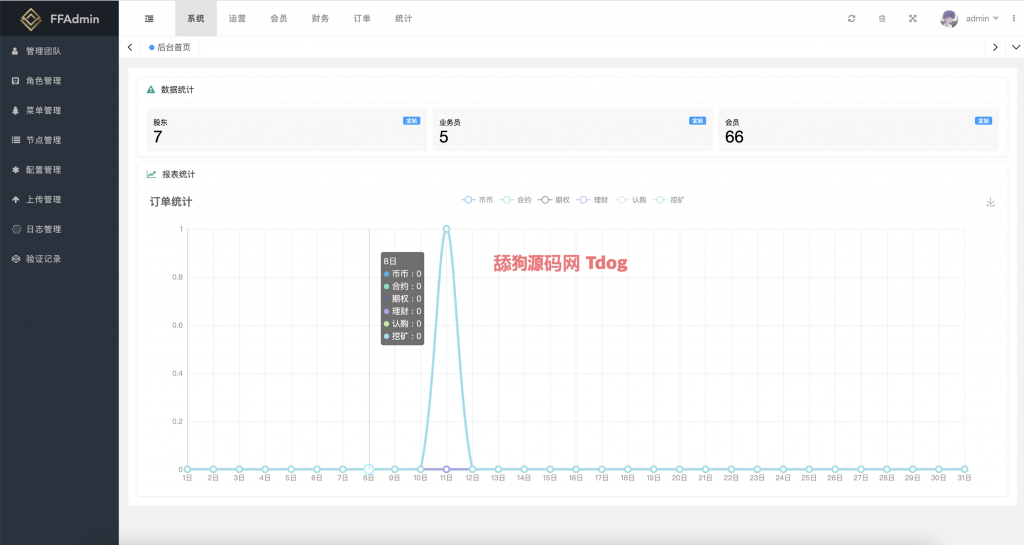Open 日志管理 in the sidebar
The height and width of the screenshot is (545, 1024).
[43, 229]
